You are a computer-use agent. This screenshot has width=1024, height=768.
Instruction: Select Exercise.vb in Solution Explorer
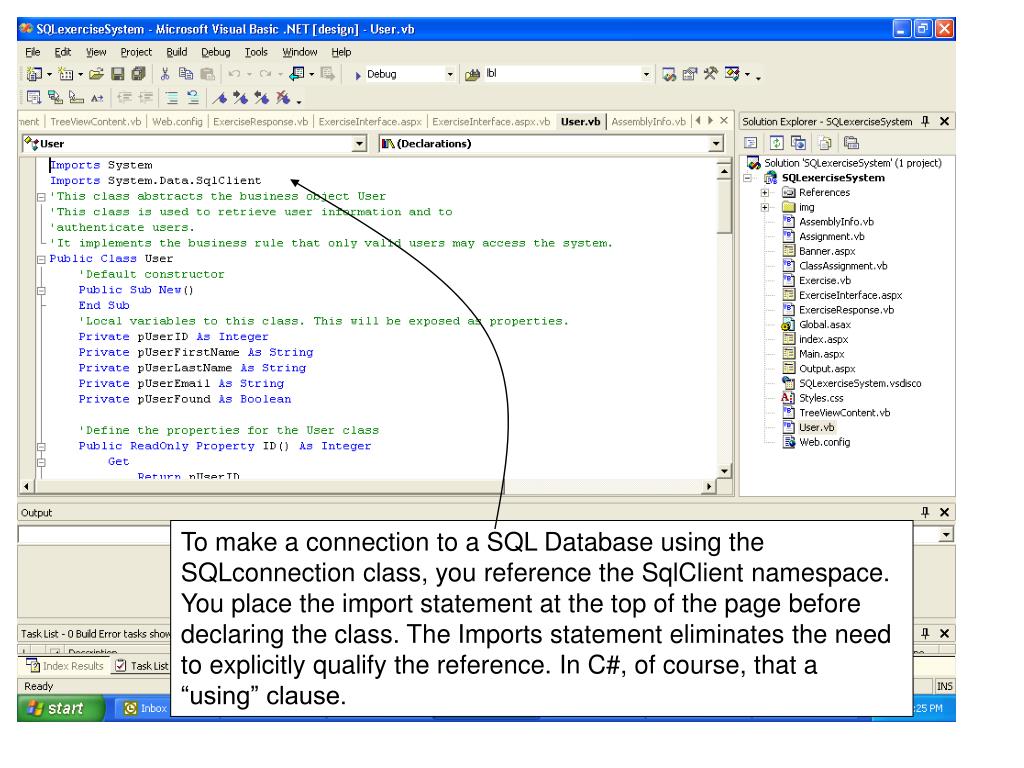coord(825,281)
